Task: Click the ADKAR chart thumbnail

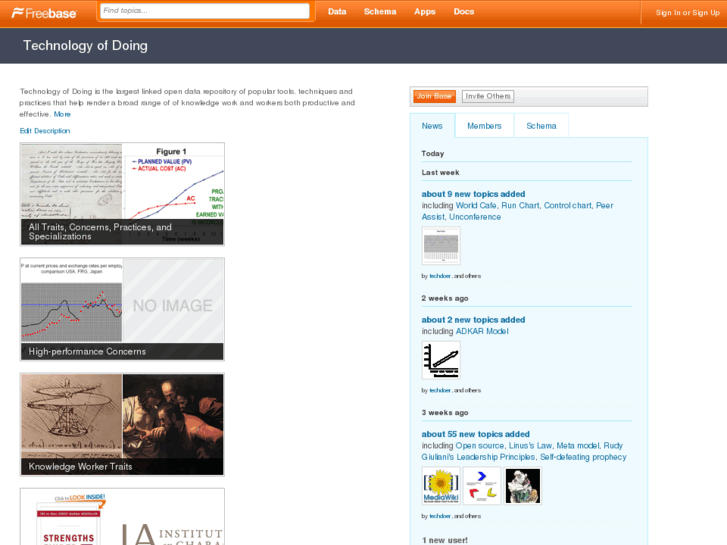Action: click(x=441, y=360)
